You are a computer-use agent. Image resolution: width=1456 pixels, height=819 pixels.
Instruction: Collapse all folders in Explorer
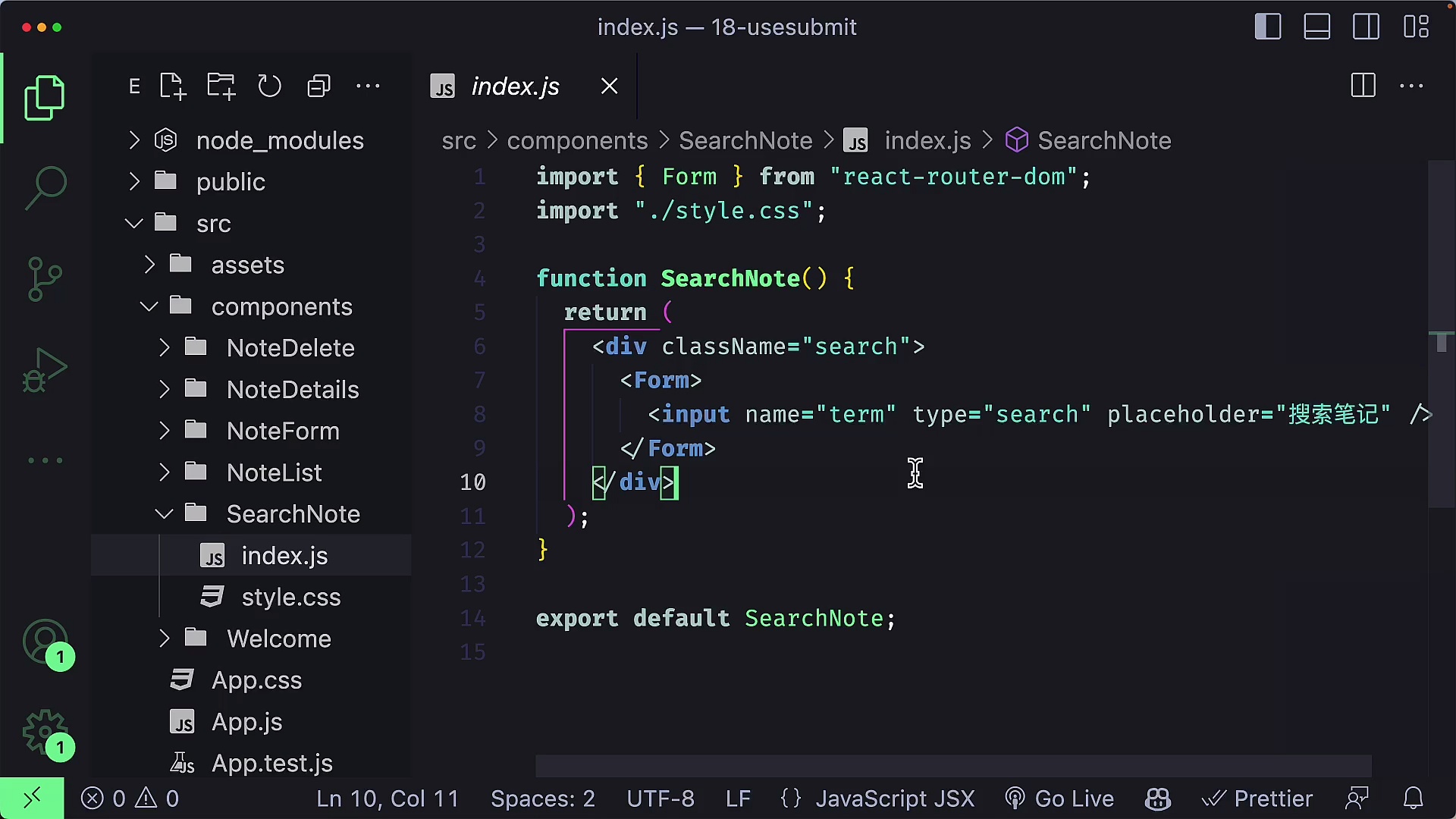(318, 86)
